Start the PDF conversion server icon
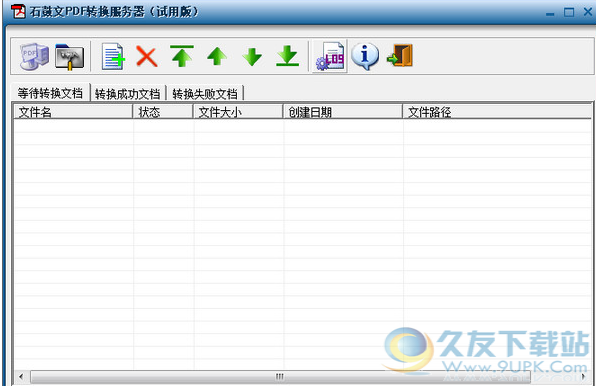The height and width of the screenshot is (386, 596). (x=34, y=56)
